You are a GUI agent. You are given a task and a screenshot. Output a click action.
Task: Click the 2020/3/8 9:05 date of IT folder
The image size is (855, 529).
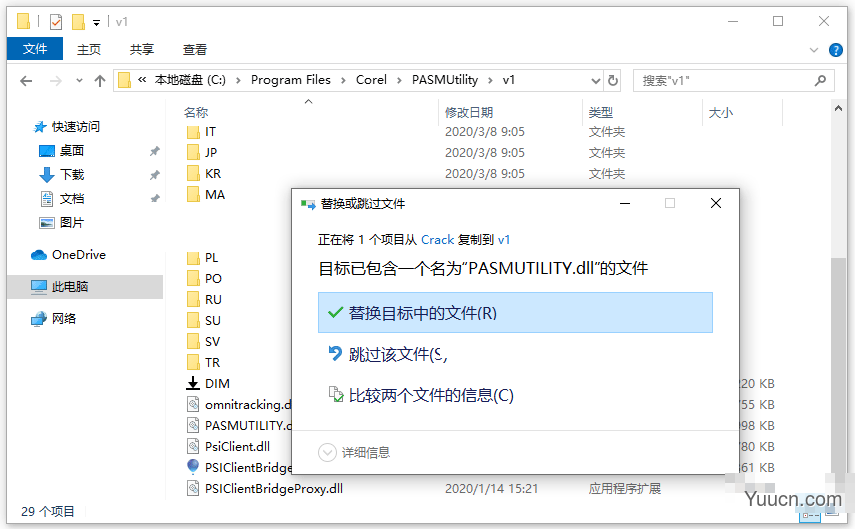click(485, 132)
